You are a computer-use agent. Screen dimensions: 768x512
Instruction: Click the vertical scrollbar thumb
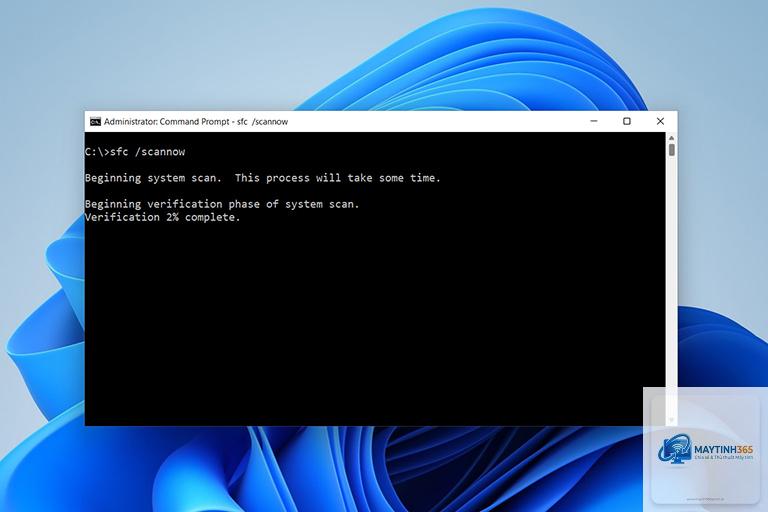point(672,150)
